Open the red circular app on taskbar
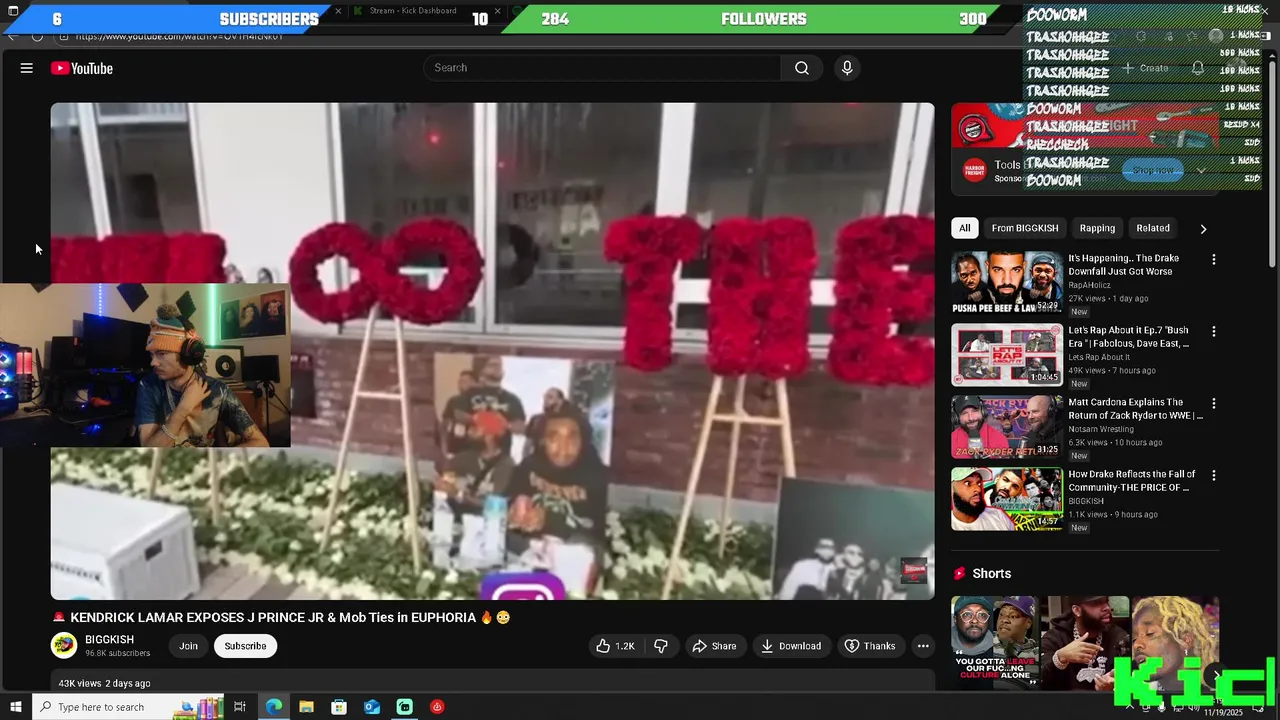This screenshot has height=720, width=1280. coord(437,707)
